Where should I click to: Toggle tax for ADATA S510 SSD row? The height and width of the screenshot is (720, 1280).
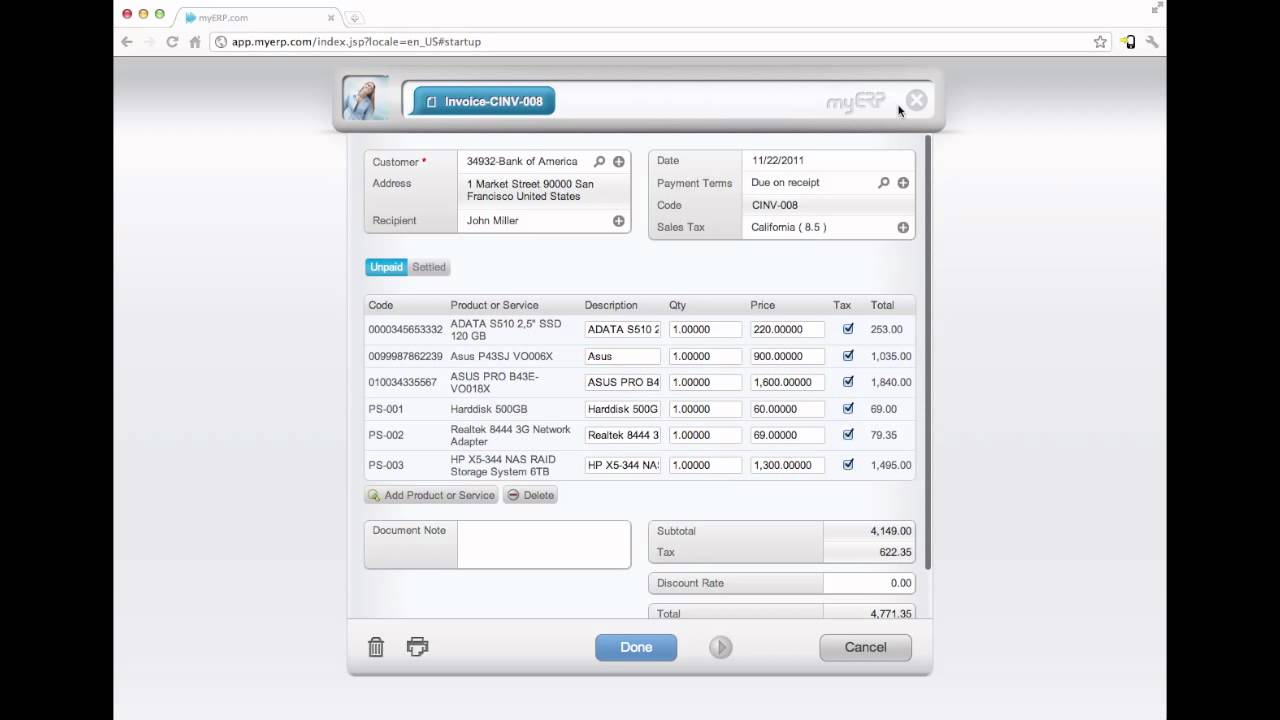[848, 329]
